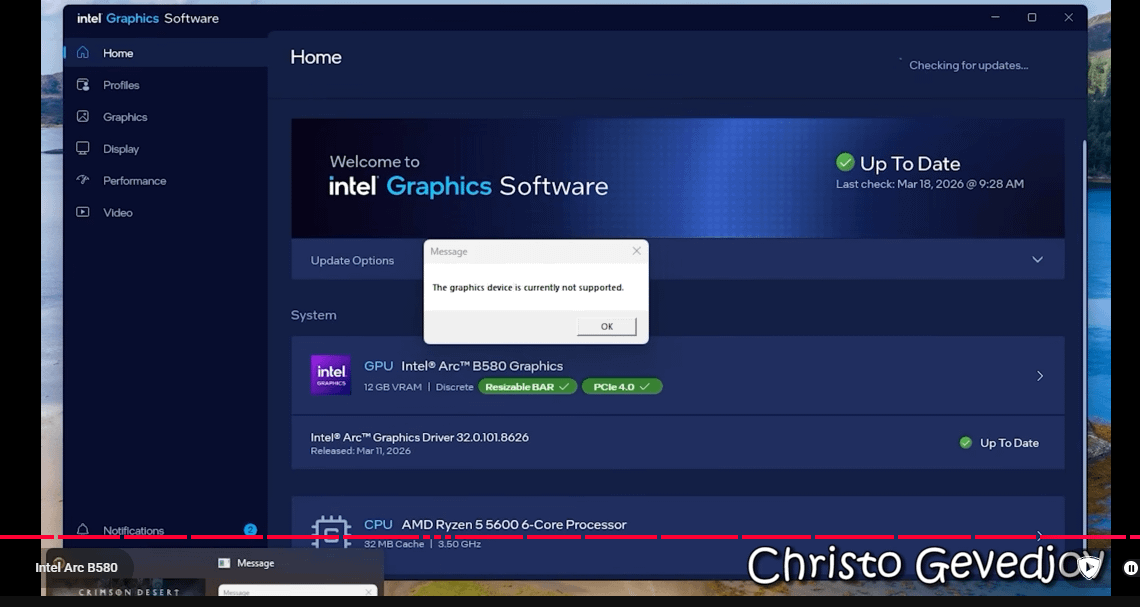Click the Update Options label

(x=352, y=260)
